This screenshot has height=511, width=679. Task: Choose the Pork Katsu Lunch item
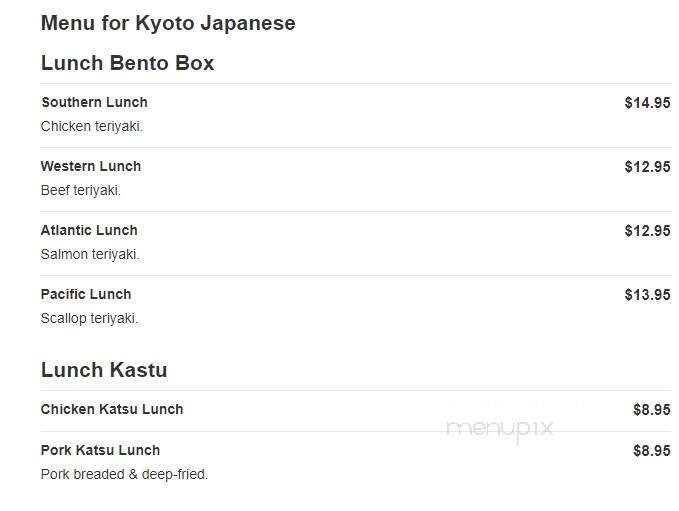click(x=100, y=450)
